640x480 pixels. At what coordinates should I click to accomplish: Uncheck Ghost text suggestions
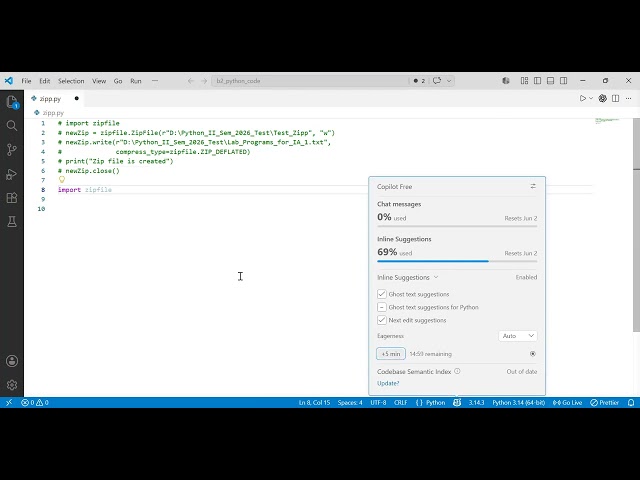(382, 294)
